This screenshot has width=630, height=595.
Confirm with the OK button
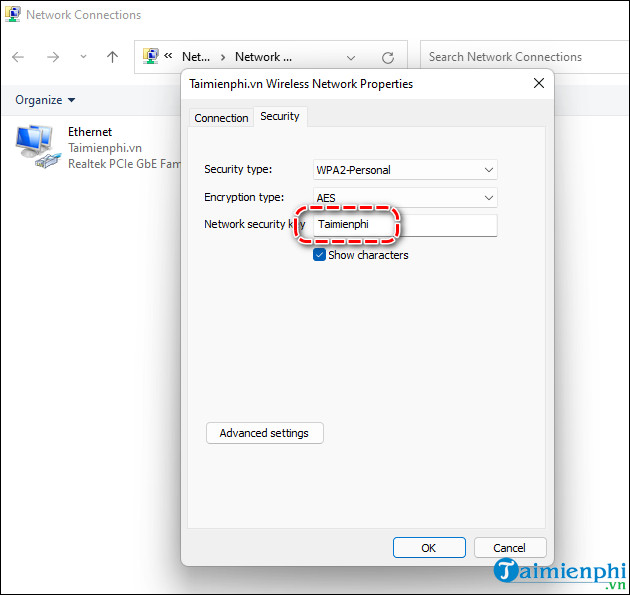(429, 548)
